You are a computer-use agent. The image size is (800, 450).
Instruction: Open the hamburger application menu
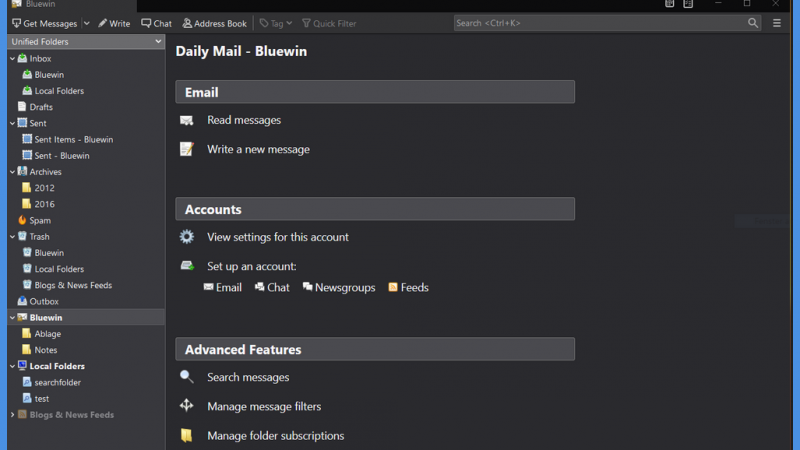[777, 23]
